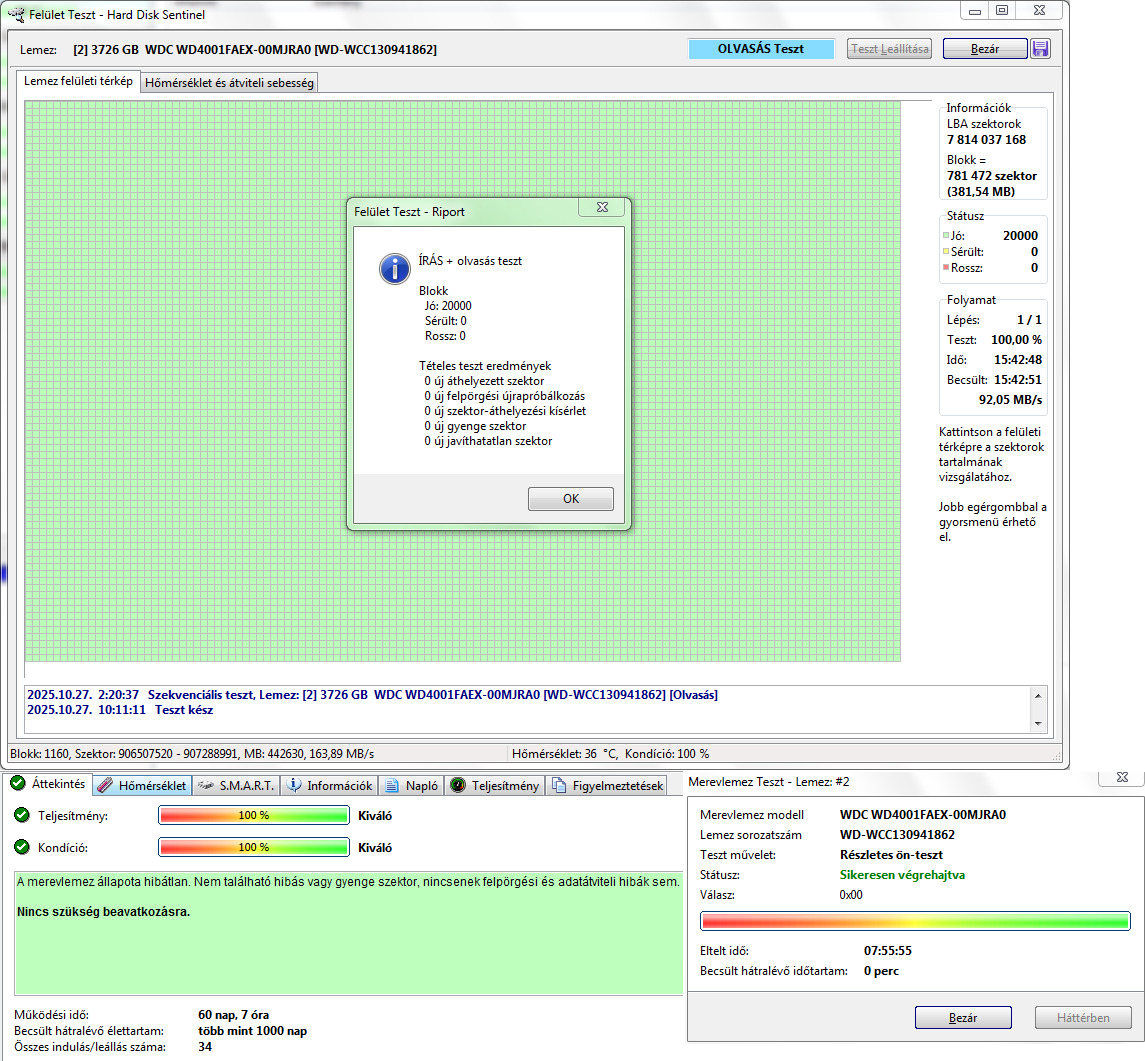The height and width of the screenshot is (1061, 1145).
Task: Close the Merevlemez Teszt dialog
Action: pos(1122,778)
